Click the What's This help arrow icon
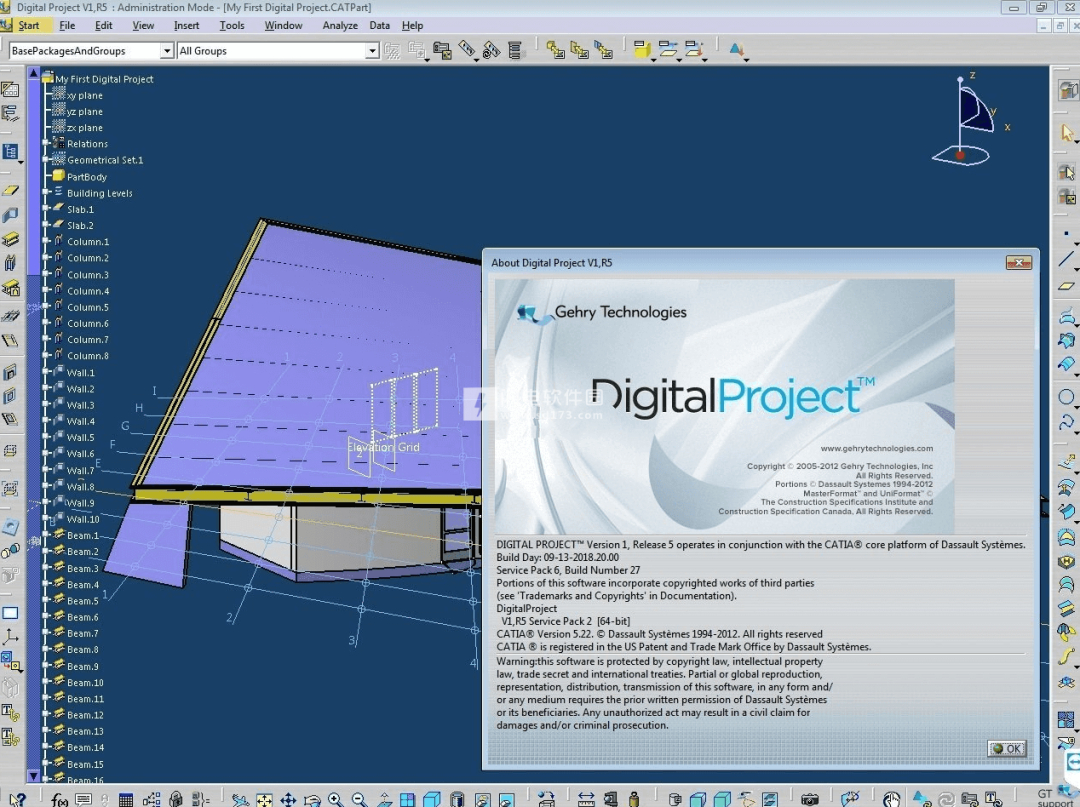 pyautogui.click(x=17, y=799)
